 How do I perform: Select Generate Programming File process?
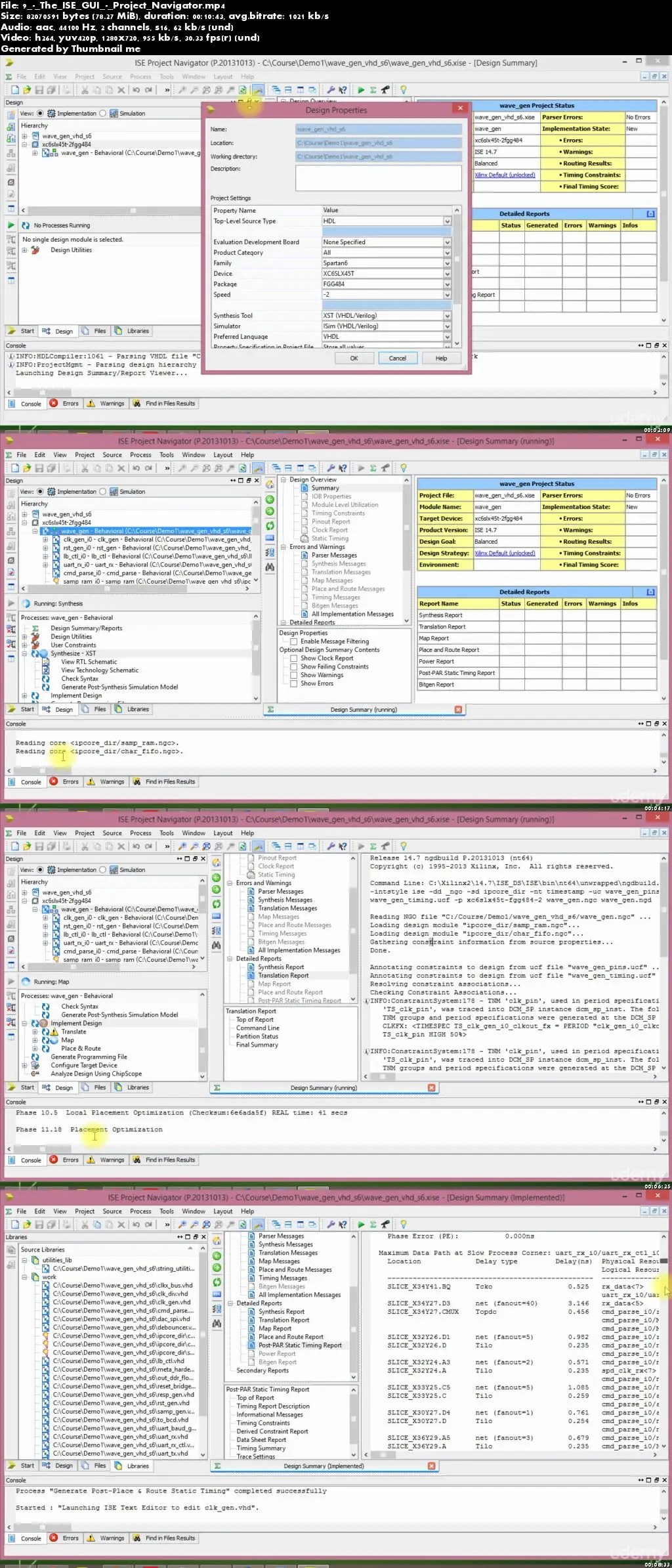tap(89, 1057)
